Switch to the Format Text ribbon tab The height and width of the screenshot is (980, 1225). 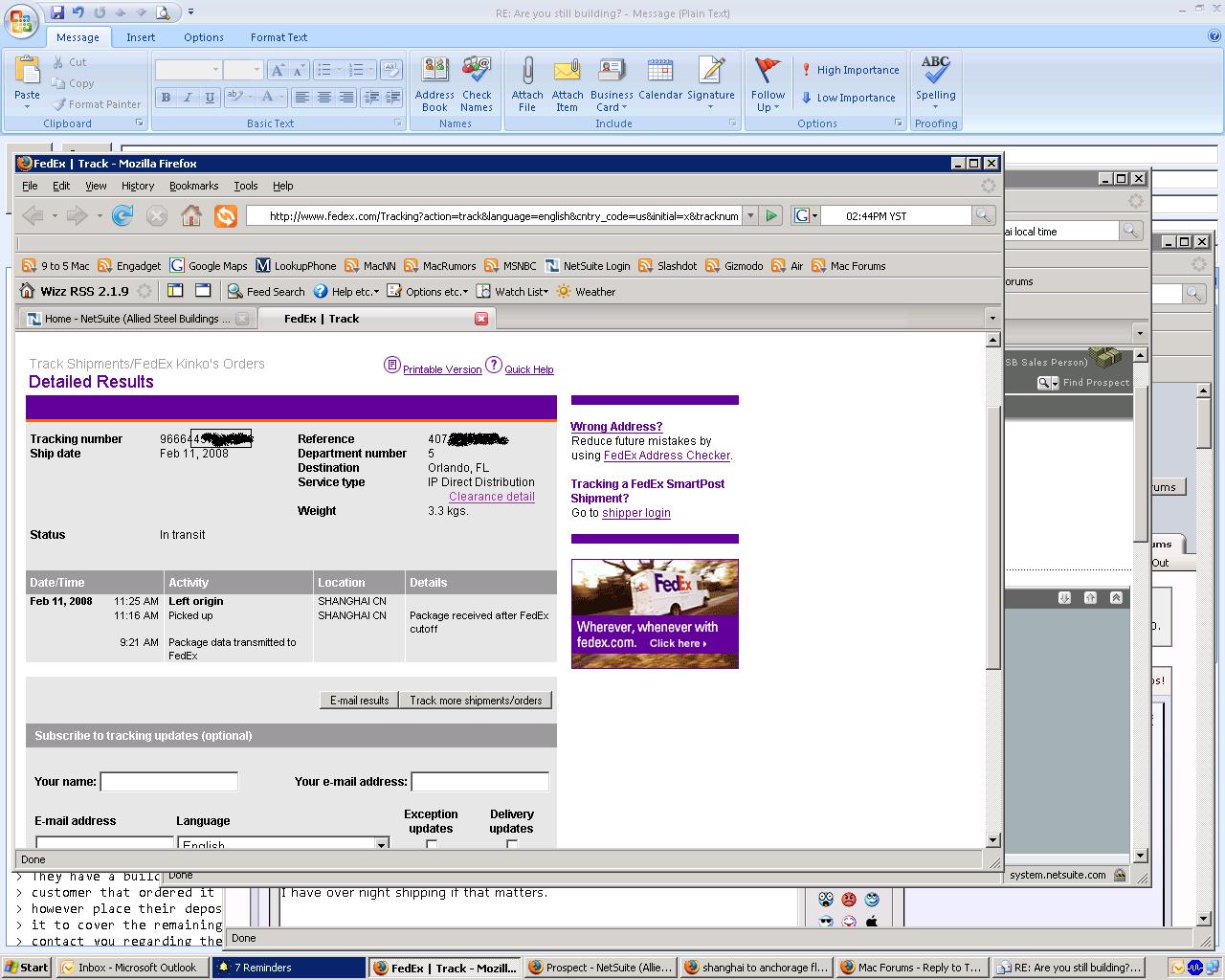tap(278, 37)
